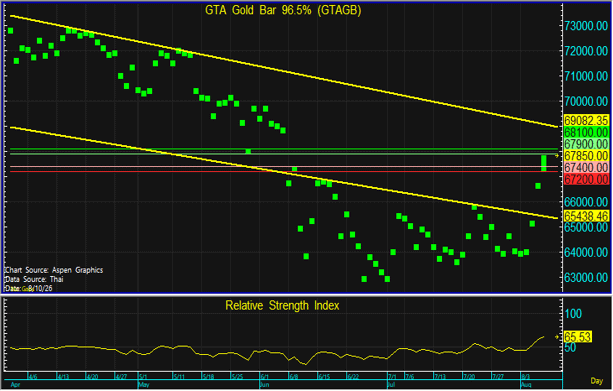Viewport: 613px width, 391px height.
Task: Select the yellow 65.53 RSI value tag
Action: click(x=578, y=337)
